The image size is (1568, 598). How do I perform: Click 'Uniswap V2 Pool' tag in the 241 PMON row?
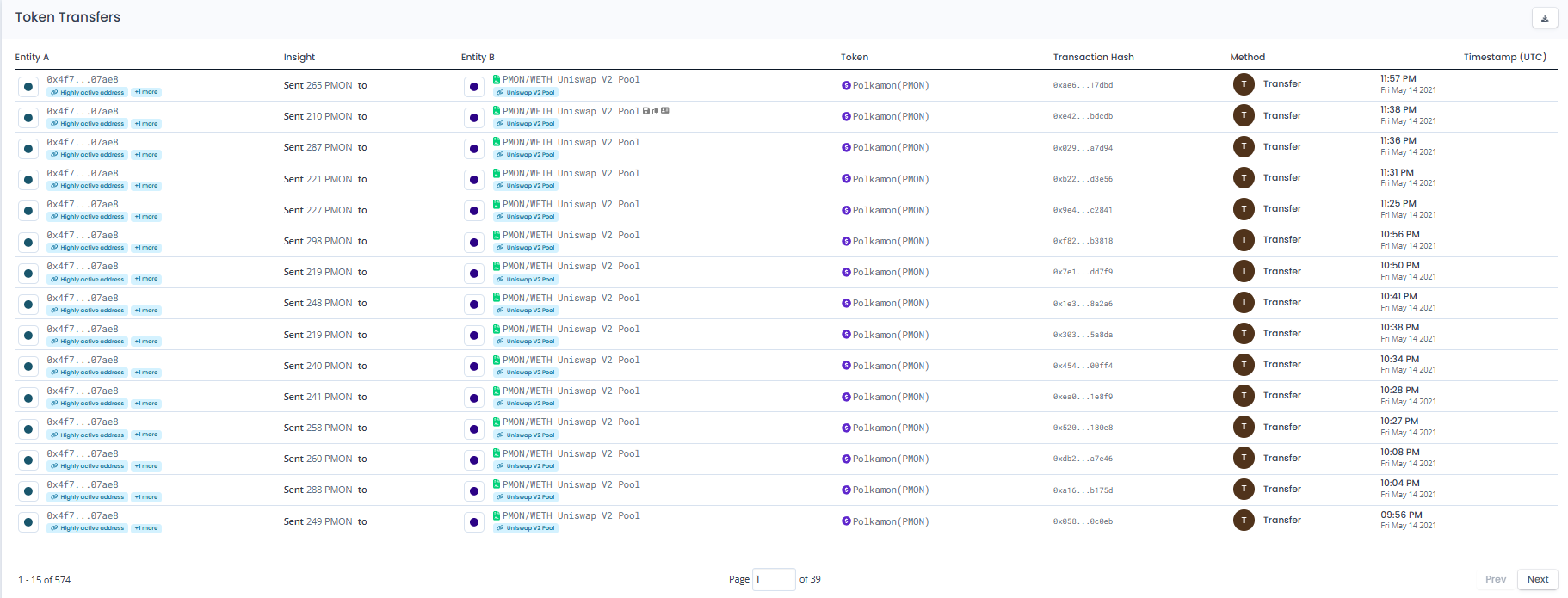pyautogui.click(x=525, y=404)
